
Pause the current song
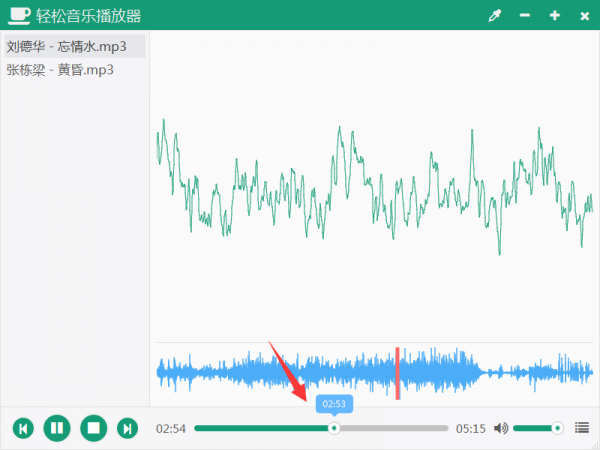57,428
